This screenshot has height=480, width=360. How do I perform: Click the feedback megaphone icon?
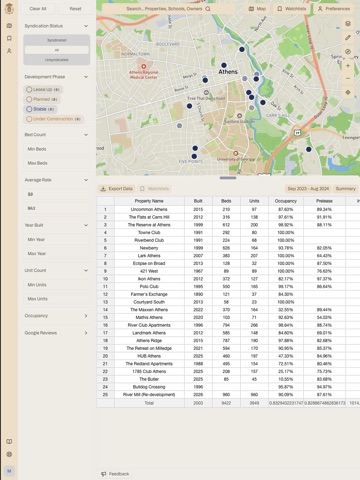coord(104,474)
